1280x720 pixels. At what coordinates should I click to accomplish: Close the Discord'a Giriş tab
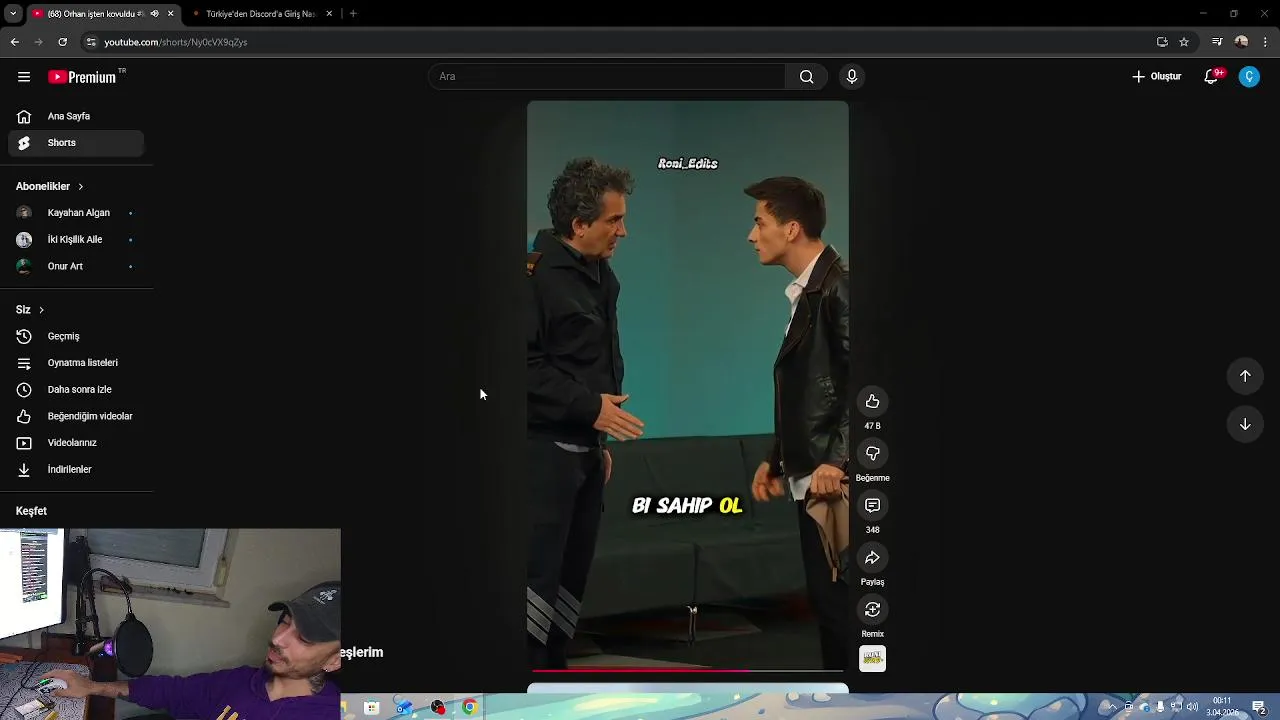click(x=329, y=14)
